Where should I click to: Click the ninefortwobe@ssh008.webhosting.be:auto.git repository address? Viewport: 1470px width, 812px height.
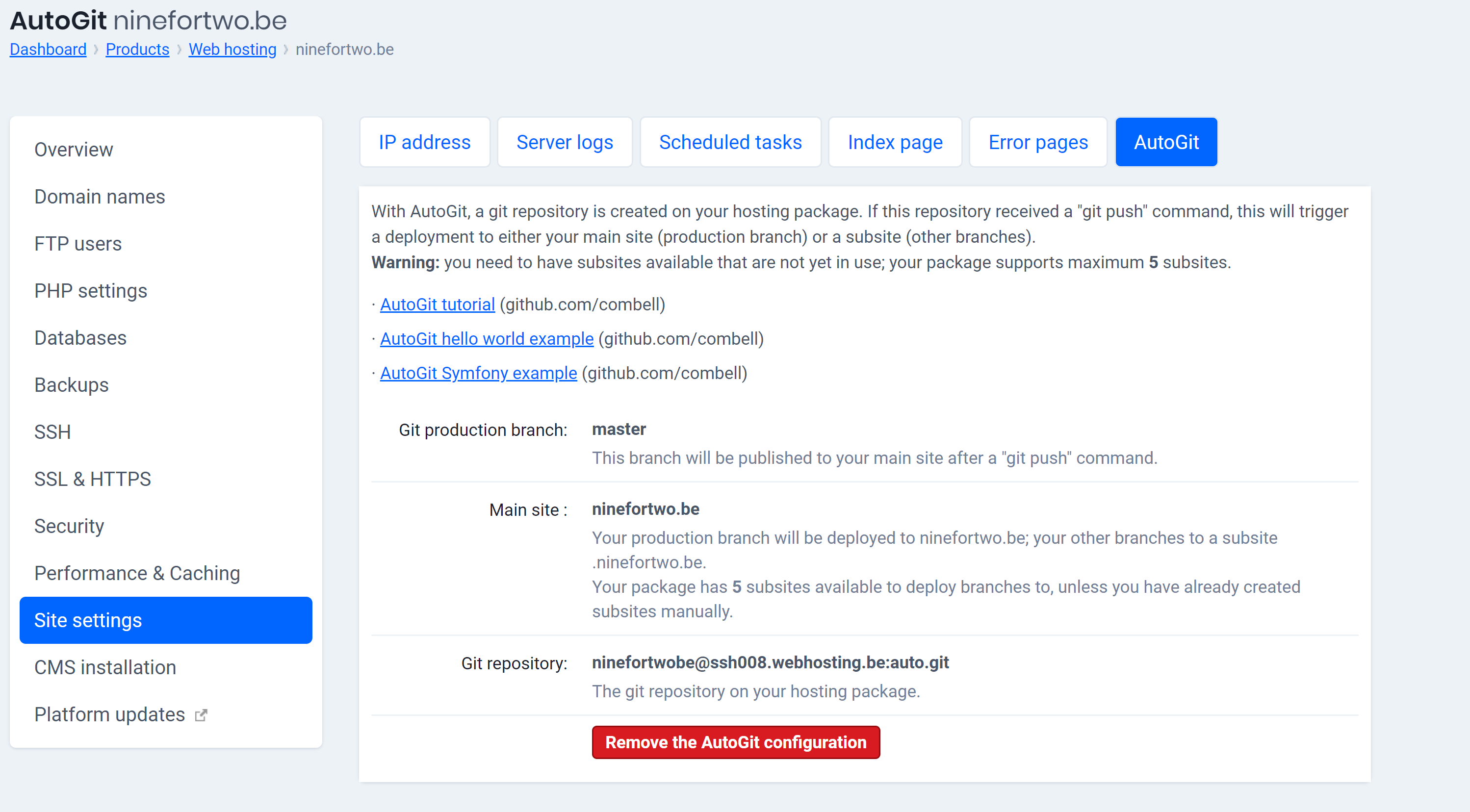click(770, 662)
